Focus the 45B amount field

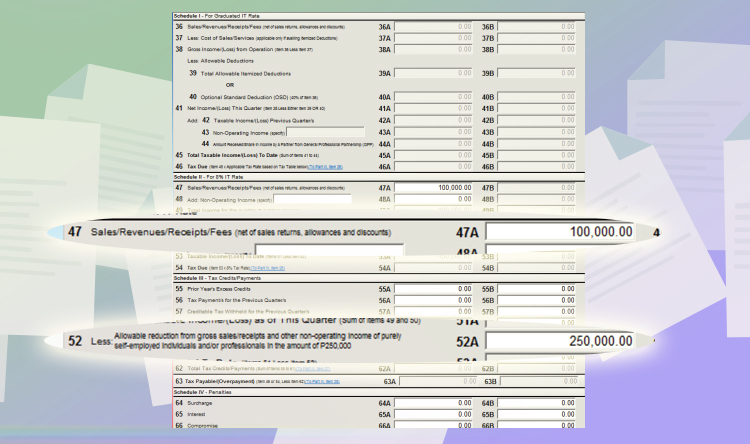pos(536,155)
